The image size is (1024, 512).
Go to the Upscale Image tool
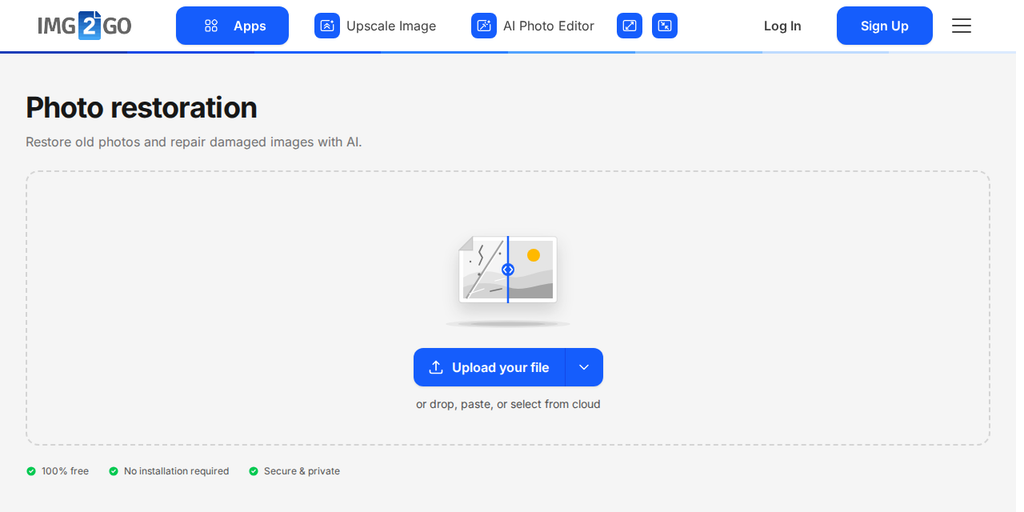click(x=377, y=26)
